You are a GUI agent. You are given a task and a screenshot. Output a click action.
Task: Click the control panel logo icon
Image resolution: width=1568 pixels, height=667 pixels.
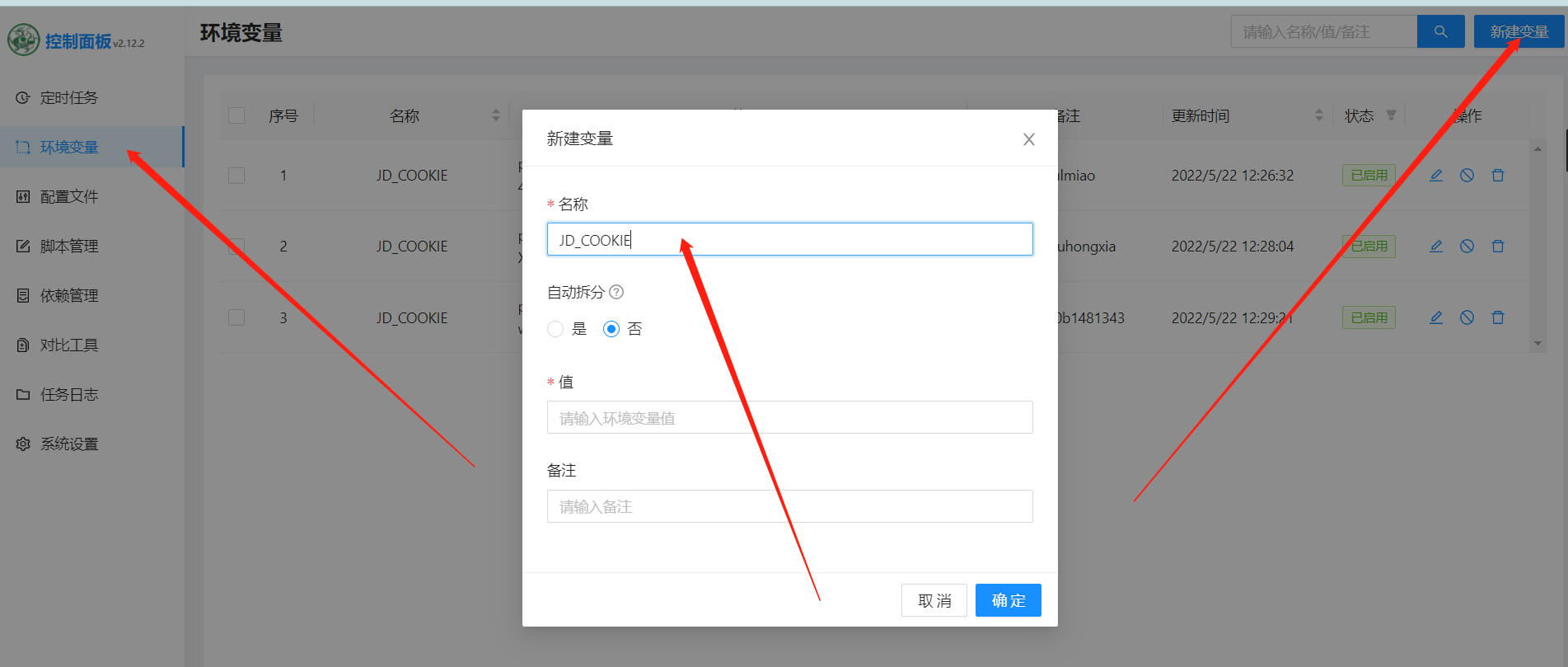pyautogui.click(x=24, y=40)
